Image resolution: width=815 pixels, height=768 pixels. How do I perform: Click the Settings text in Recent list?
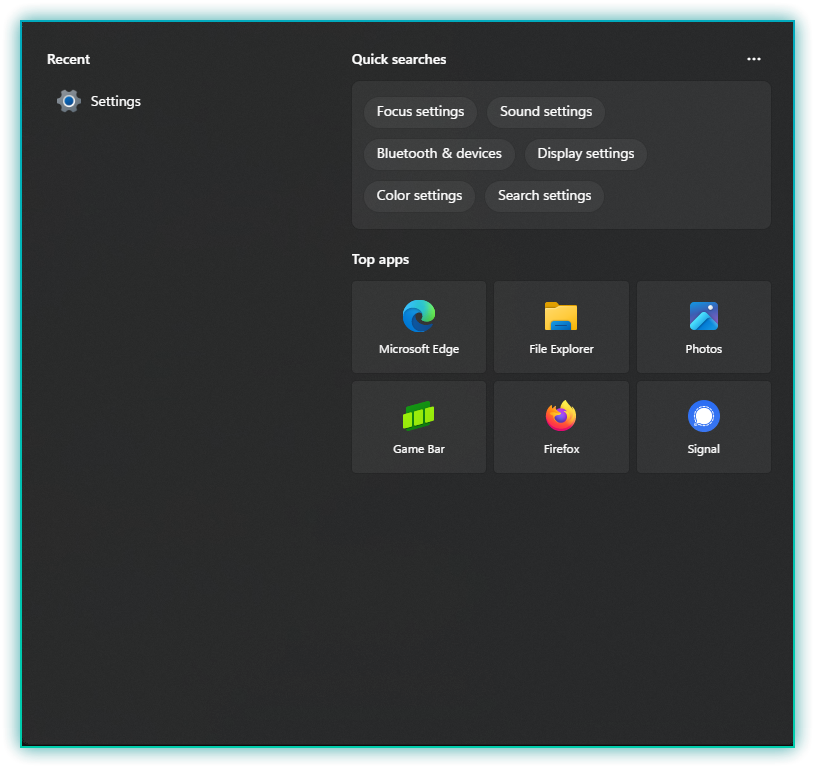pyautogui.click(x=115, y=101)
